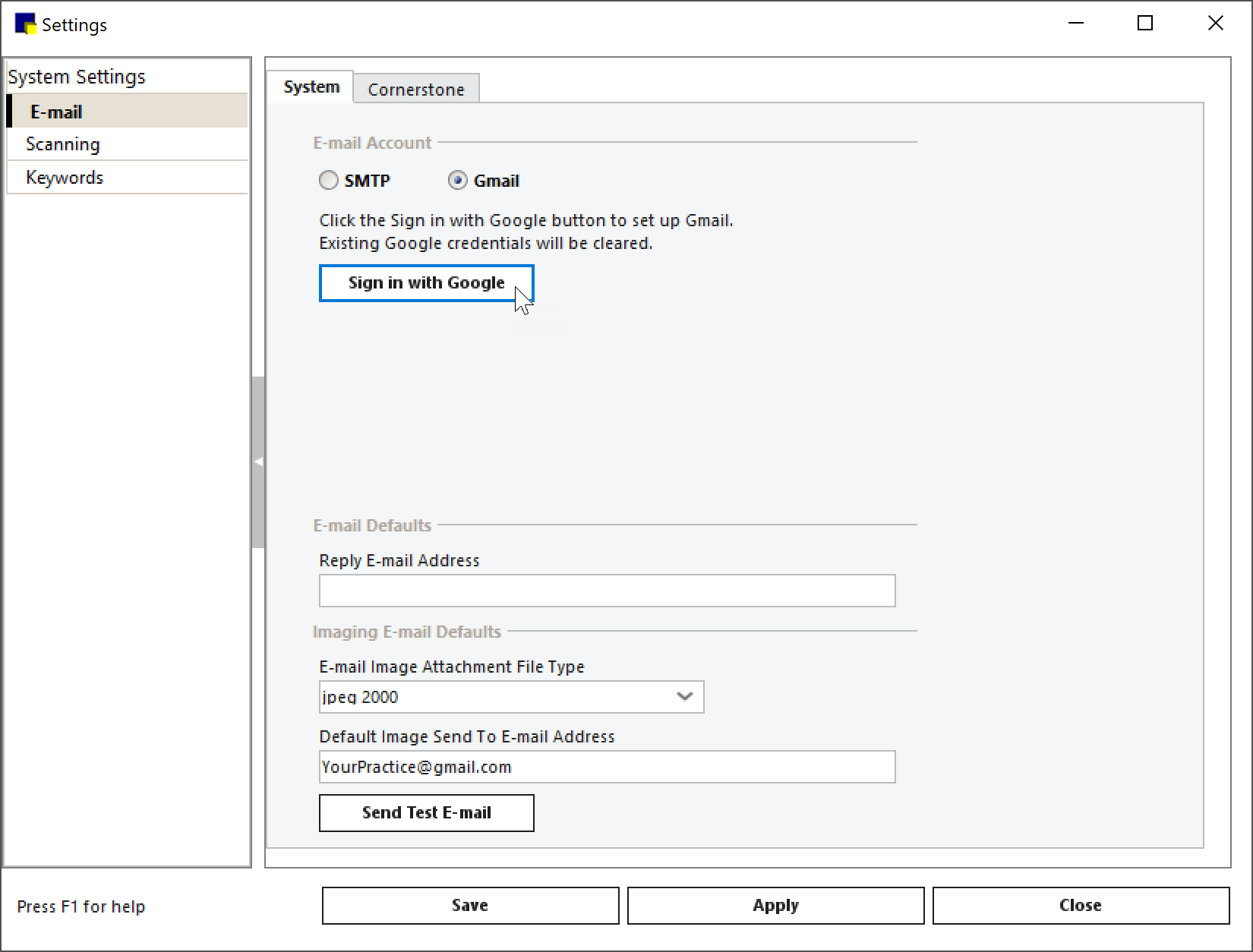The image size is (1253, 952).
Task: Switch to the System tab
Action: [x=310, y=87]
